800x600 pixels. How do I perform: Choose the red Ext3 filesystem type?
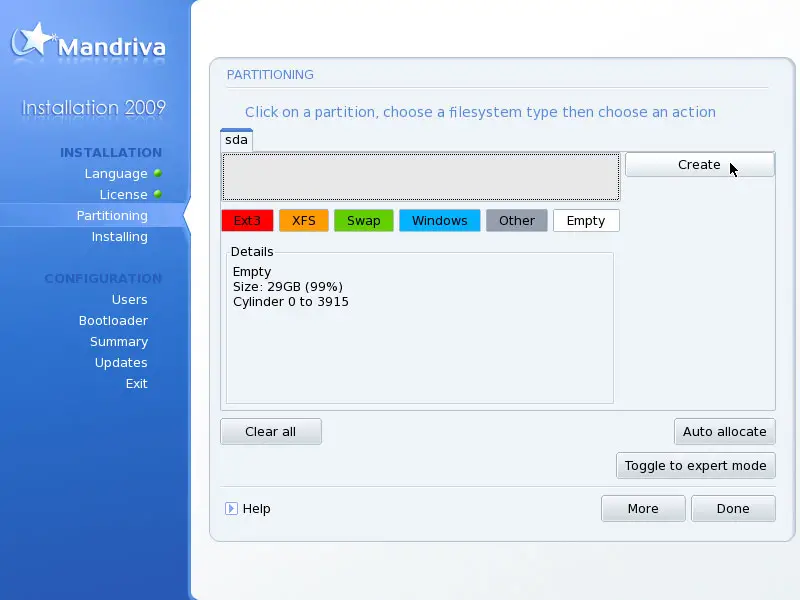pyautogui.click(x=247, y=220)
